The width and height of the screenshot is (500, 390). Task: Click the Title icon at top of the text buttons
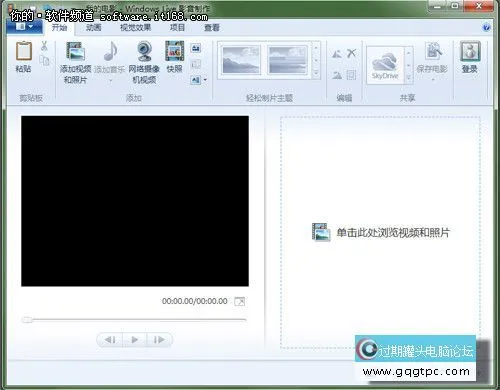(196, 49)
